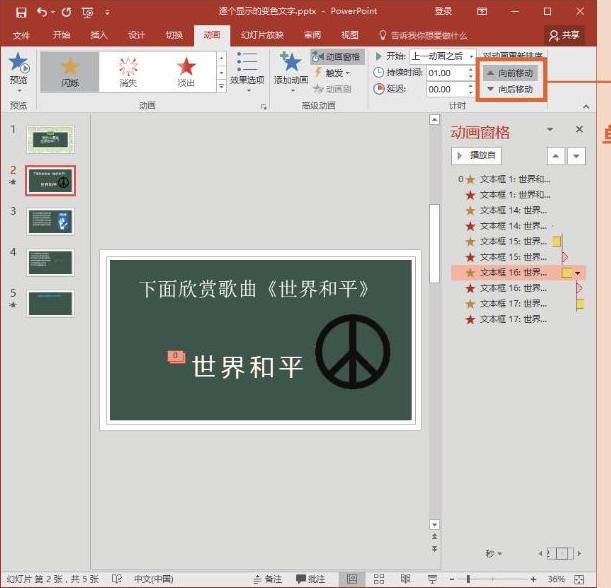Select slide 3 thumbnail
Image resolution: width=611 pixels, height=588 pixels.
(50, 221)
